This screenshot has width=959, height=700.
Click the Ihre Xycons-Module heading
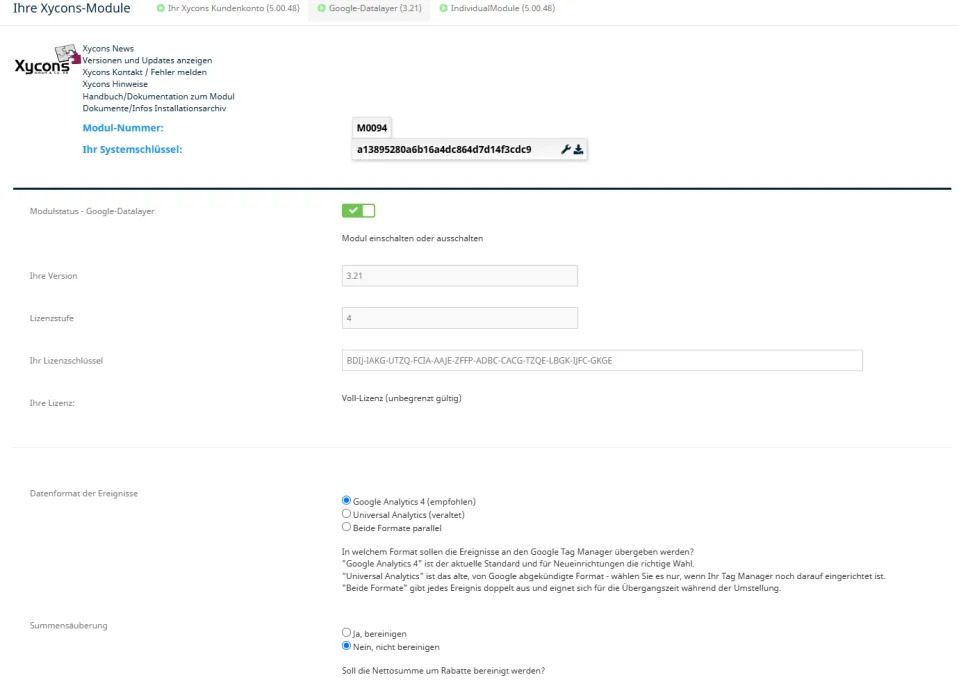click(72, 9)
